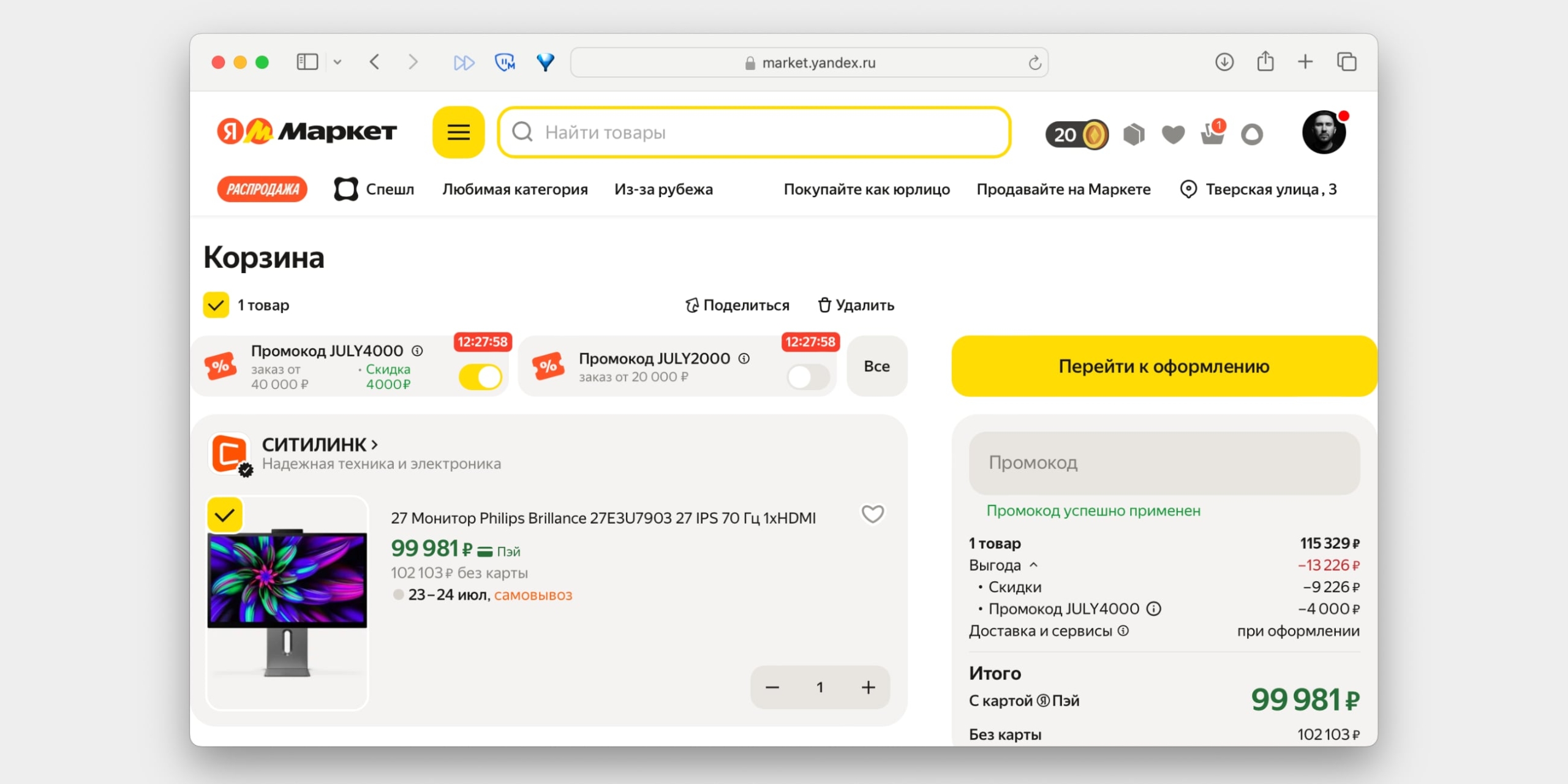The height and width of the screenshot is (784, 1568).
Task: Open the Alice assistant icon in header
Action: coord(1252,134)
